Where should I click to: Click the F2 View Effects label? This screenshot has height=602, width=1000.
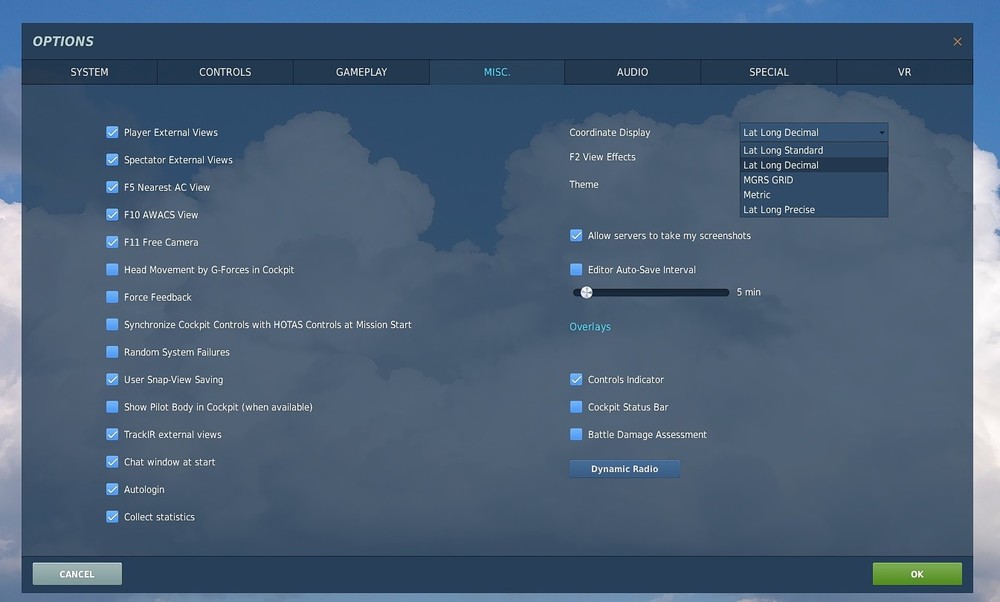(x=602, y=157)
